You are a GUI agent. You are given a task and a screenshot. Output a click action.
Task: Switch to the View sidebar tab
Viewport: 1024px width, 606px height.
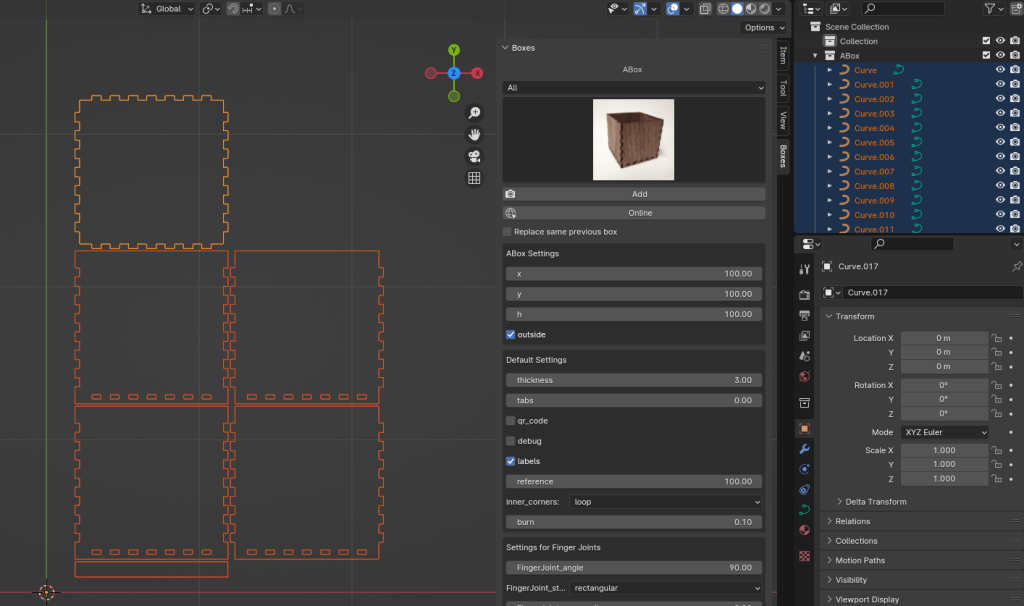(783, 121)
